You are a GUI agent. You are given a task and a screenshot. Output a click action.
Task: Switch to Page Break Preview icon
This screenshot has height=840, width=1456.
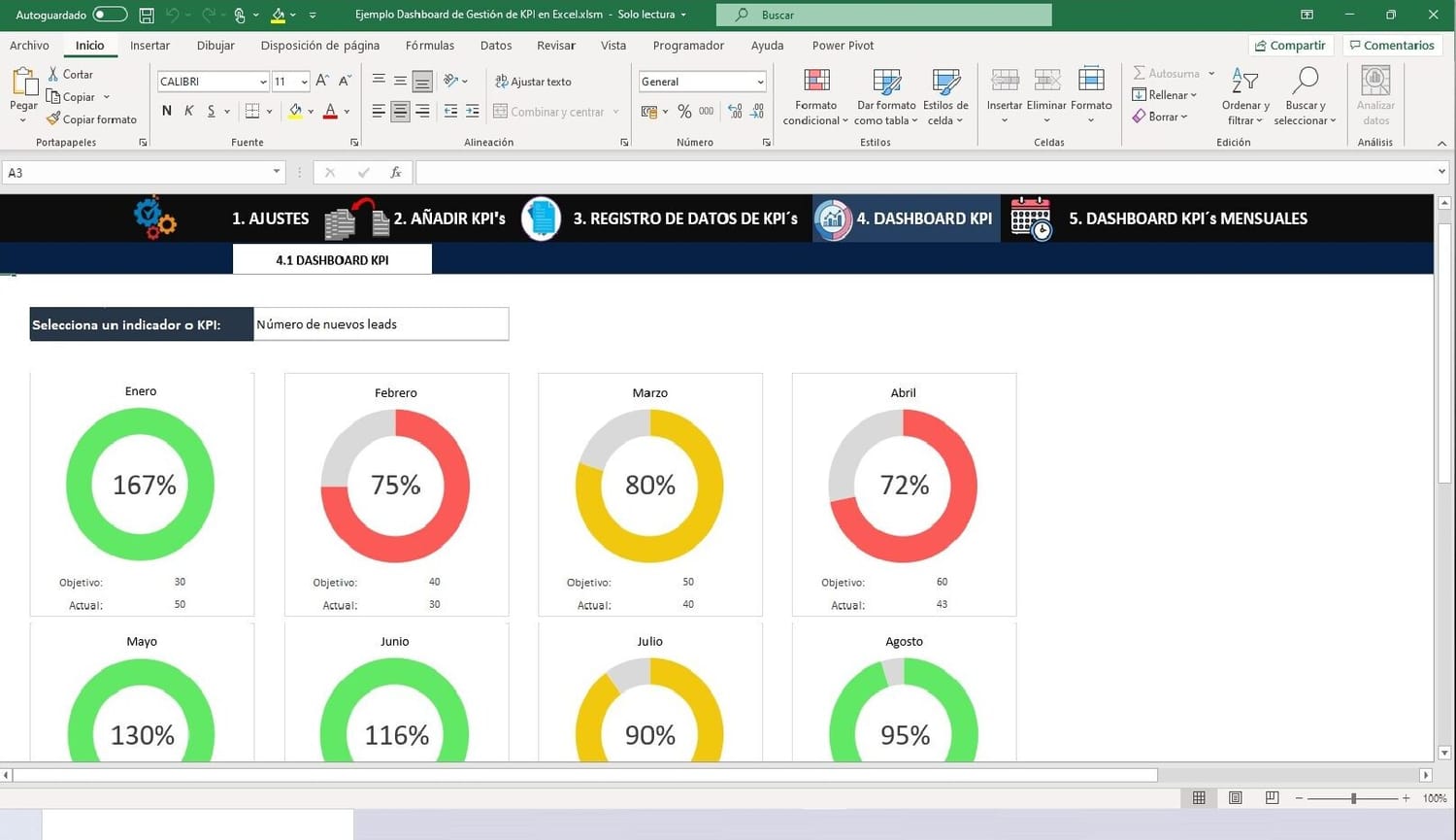[x=1272, y=797]
